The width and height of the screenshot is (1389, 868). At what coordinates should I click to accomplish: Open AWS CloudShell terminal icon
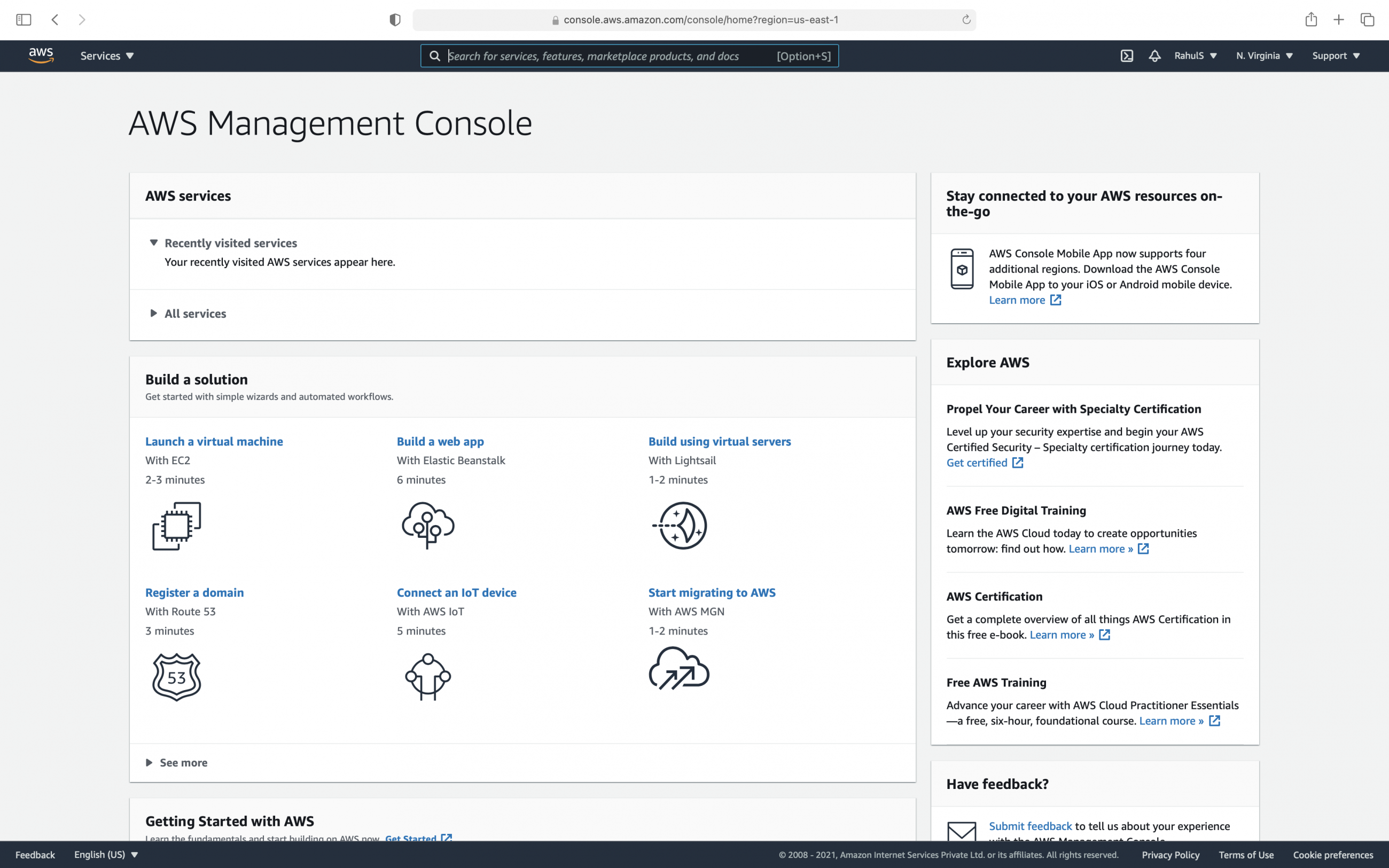point(1127,56)
